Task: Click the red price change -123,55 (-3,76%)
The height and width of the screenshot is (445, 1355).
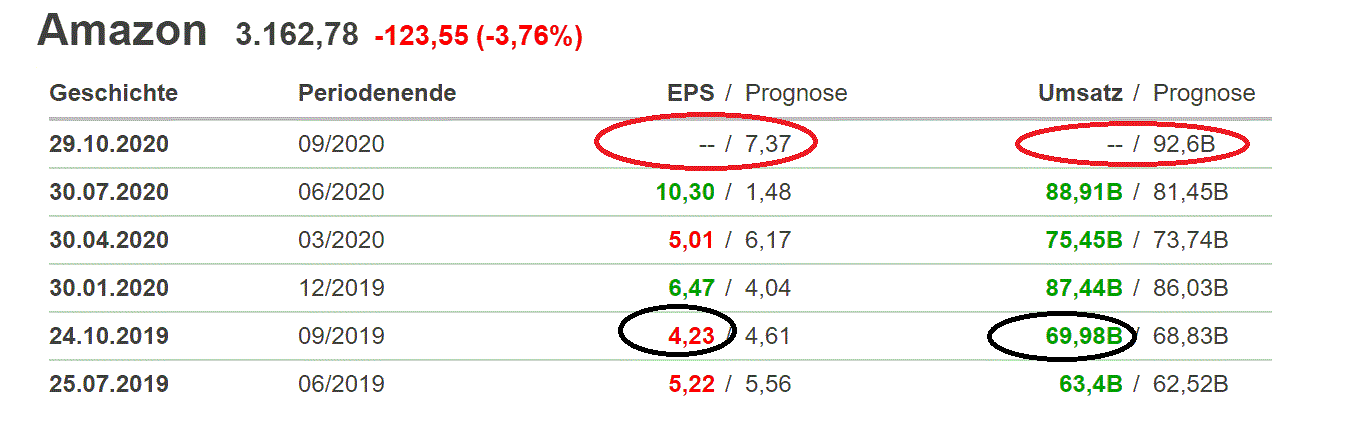Action: point(478,37)
